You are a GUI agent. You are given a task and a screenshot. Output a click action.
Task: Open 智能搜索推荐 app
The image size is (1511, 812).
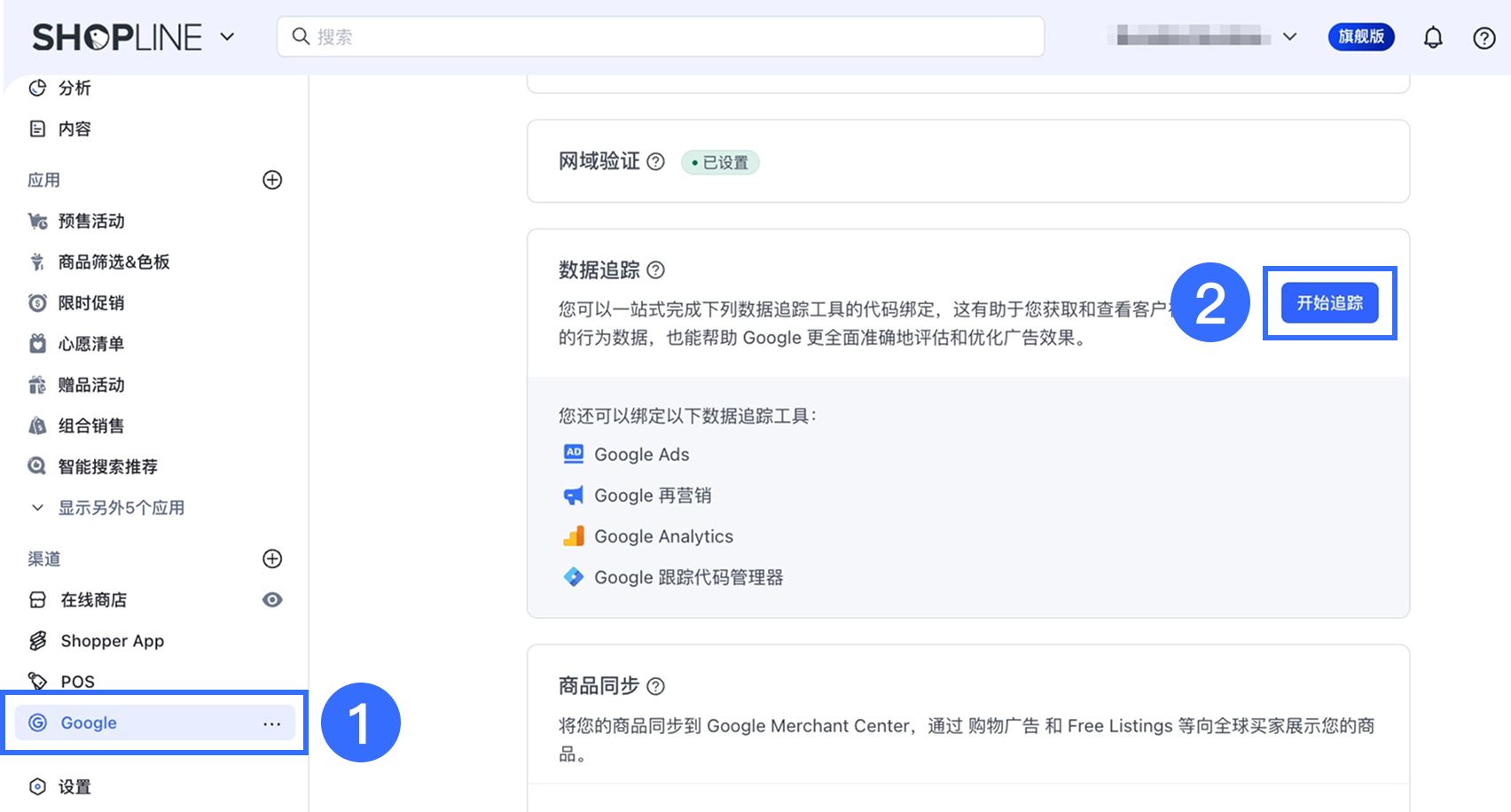(107, 467)
